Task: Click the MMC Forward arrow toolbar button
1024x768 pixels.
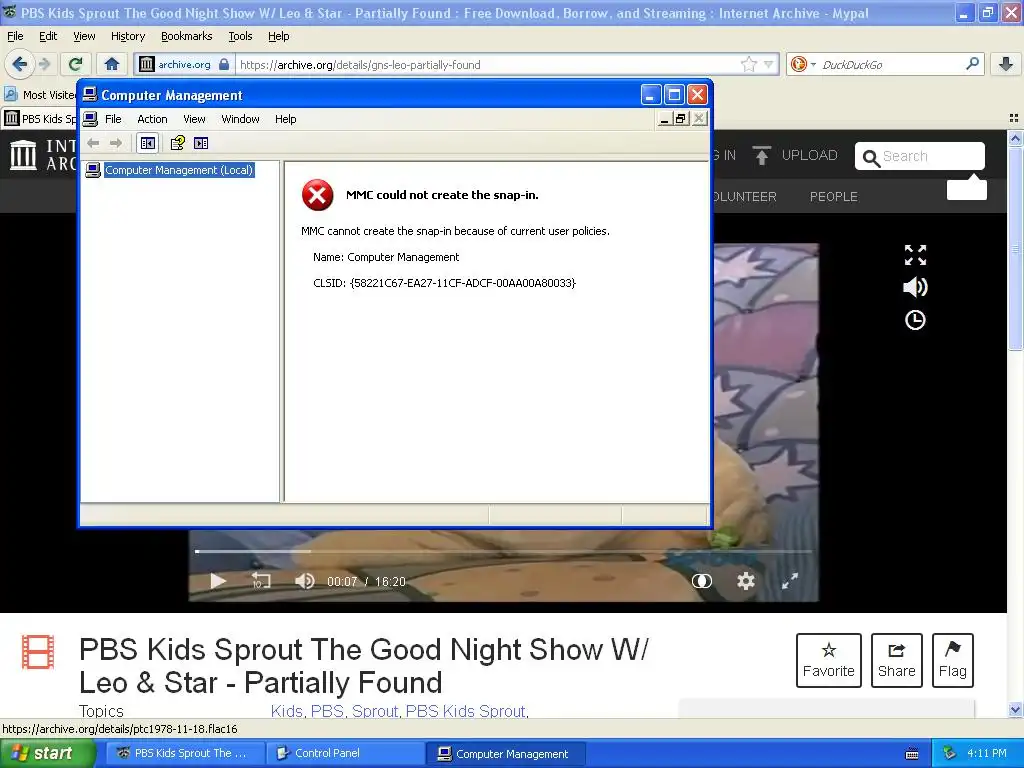Action: click(x=116, y=143)
